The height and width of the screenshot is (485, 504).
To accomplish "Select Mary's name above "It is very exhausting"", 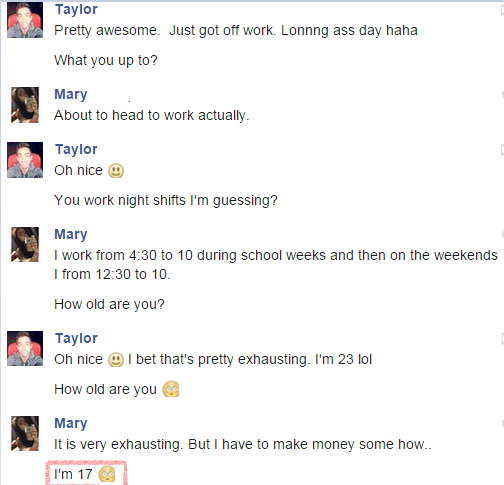I will point(71,424).
